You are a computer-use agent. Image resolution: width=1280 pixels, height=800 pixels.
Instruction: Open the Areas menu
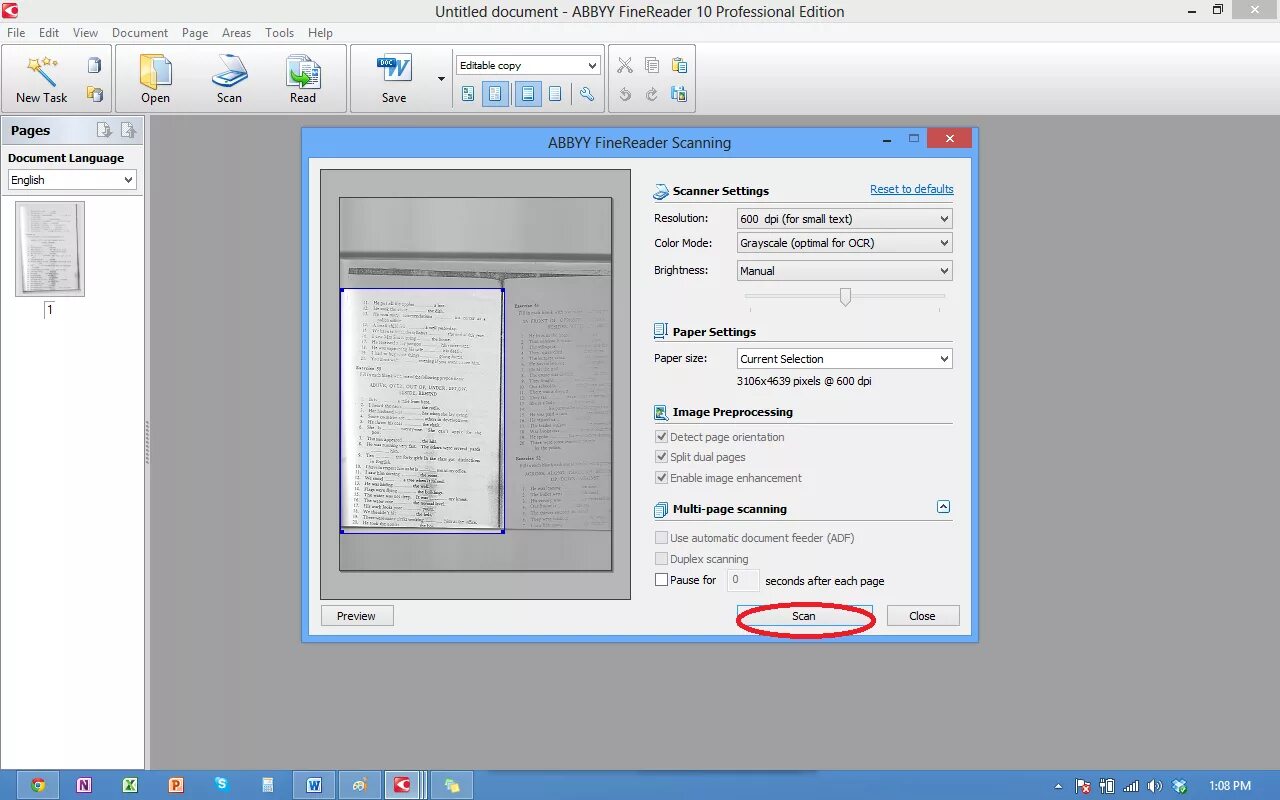(x=236, y=33)
